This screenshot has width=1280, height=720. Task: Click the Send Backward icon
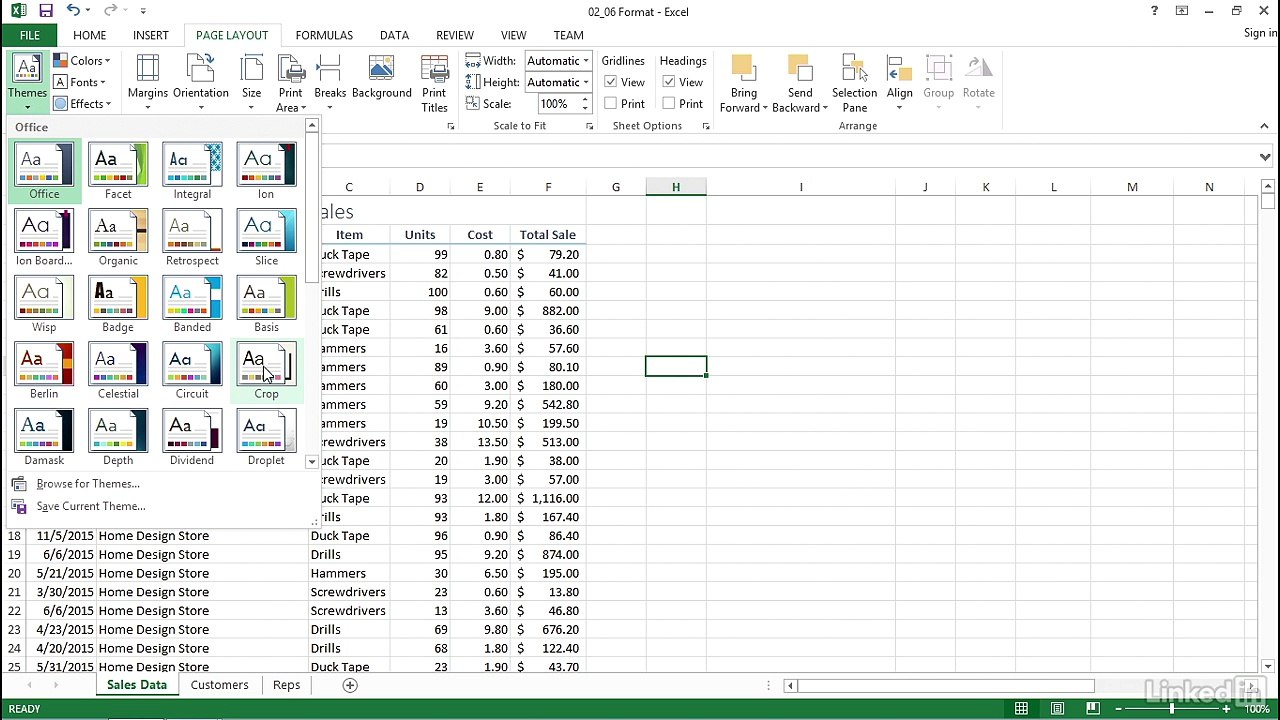tap(800, 70)
